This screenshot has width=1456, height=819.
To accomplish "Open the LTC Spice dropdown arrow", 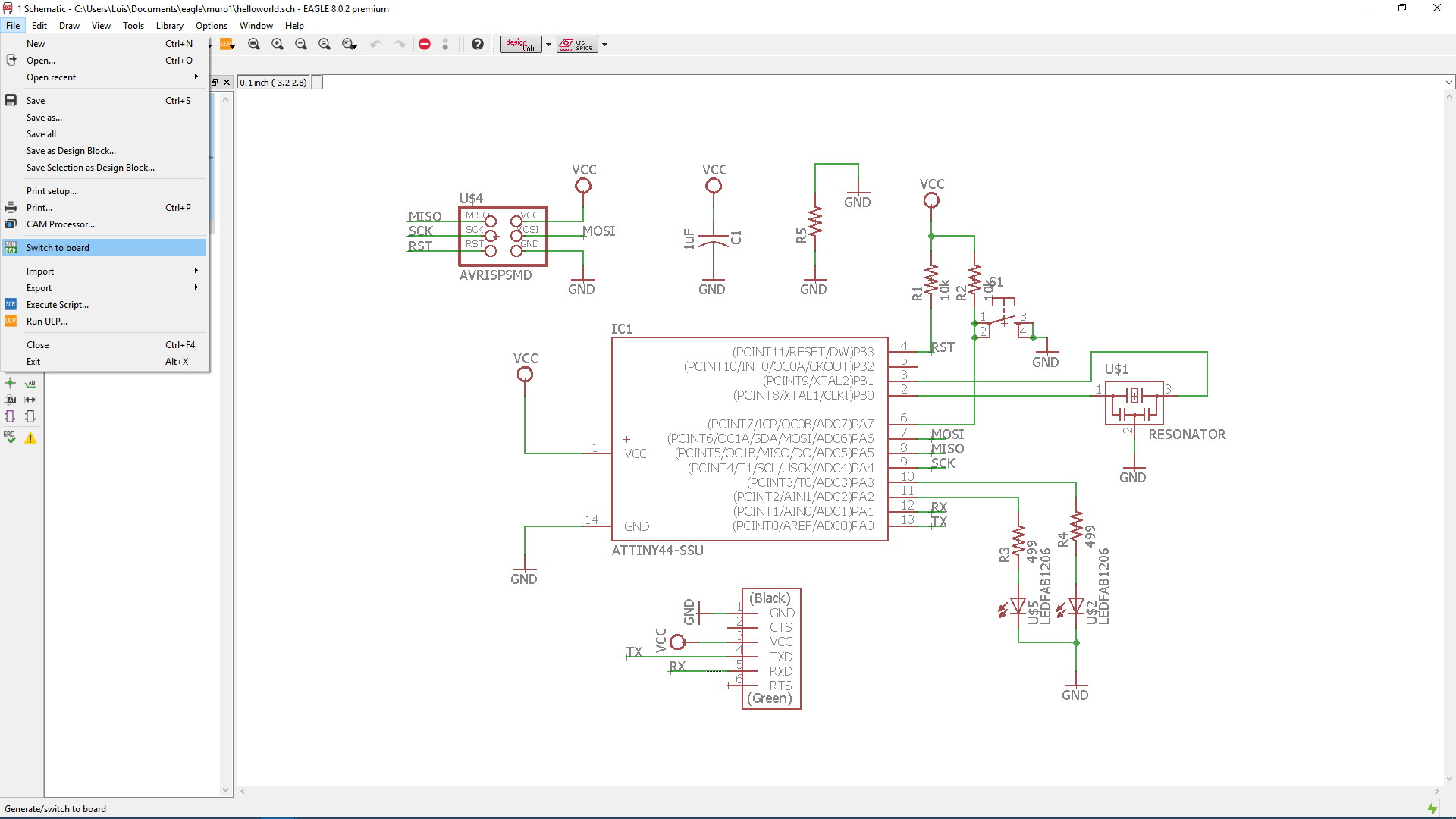I will [604, 44].
